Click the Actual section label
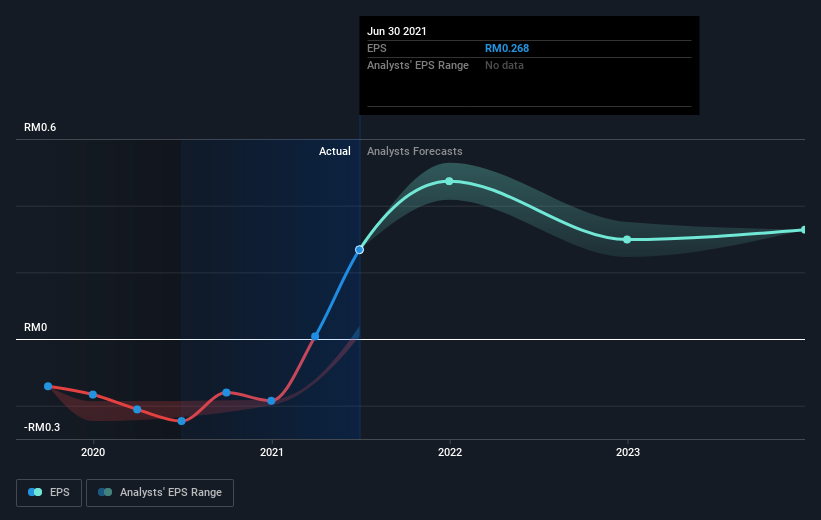Viewport: 821px width, 520px height. click(335, 151)
